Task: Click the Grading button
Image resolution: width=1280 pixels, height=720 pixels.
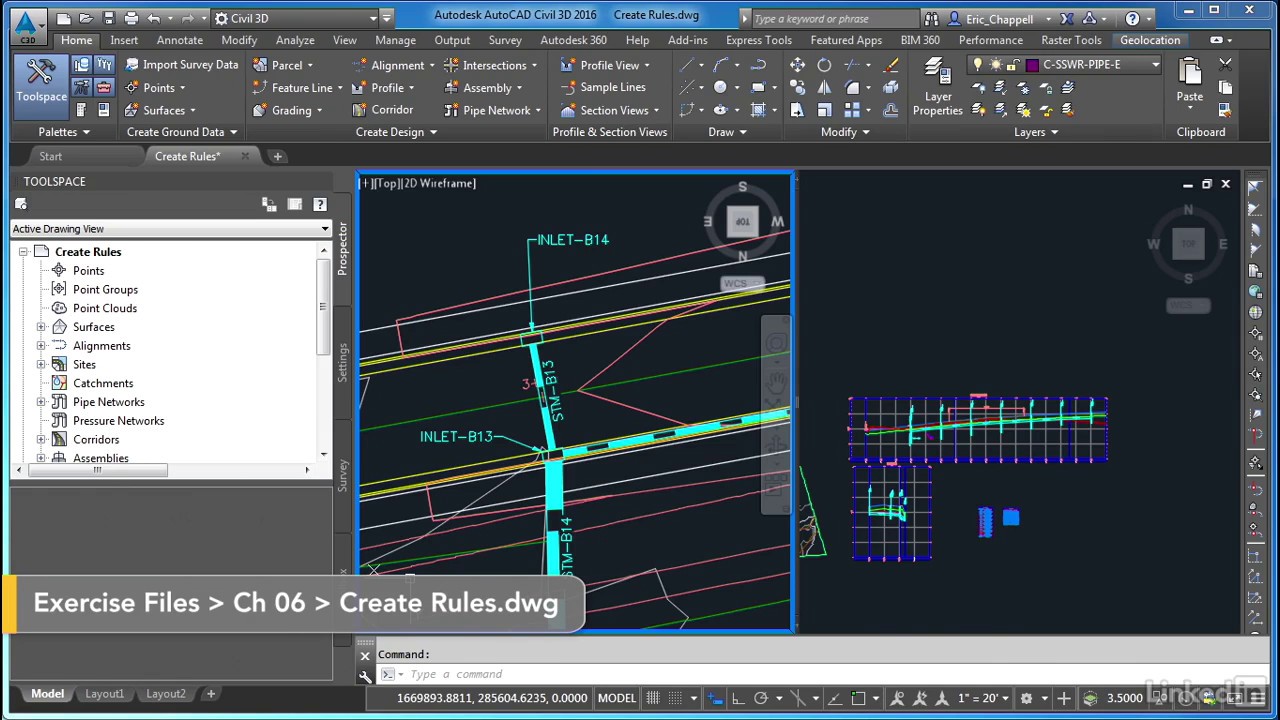Action: point(288,110)
